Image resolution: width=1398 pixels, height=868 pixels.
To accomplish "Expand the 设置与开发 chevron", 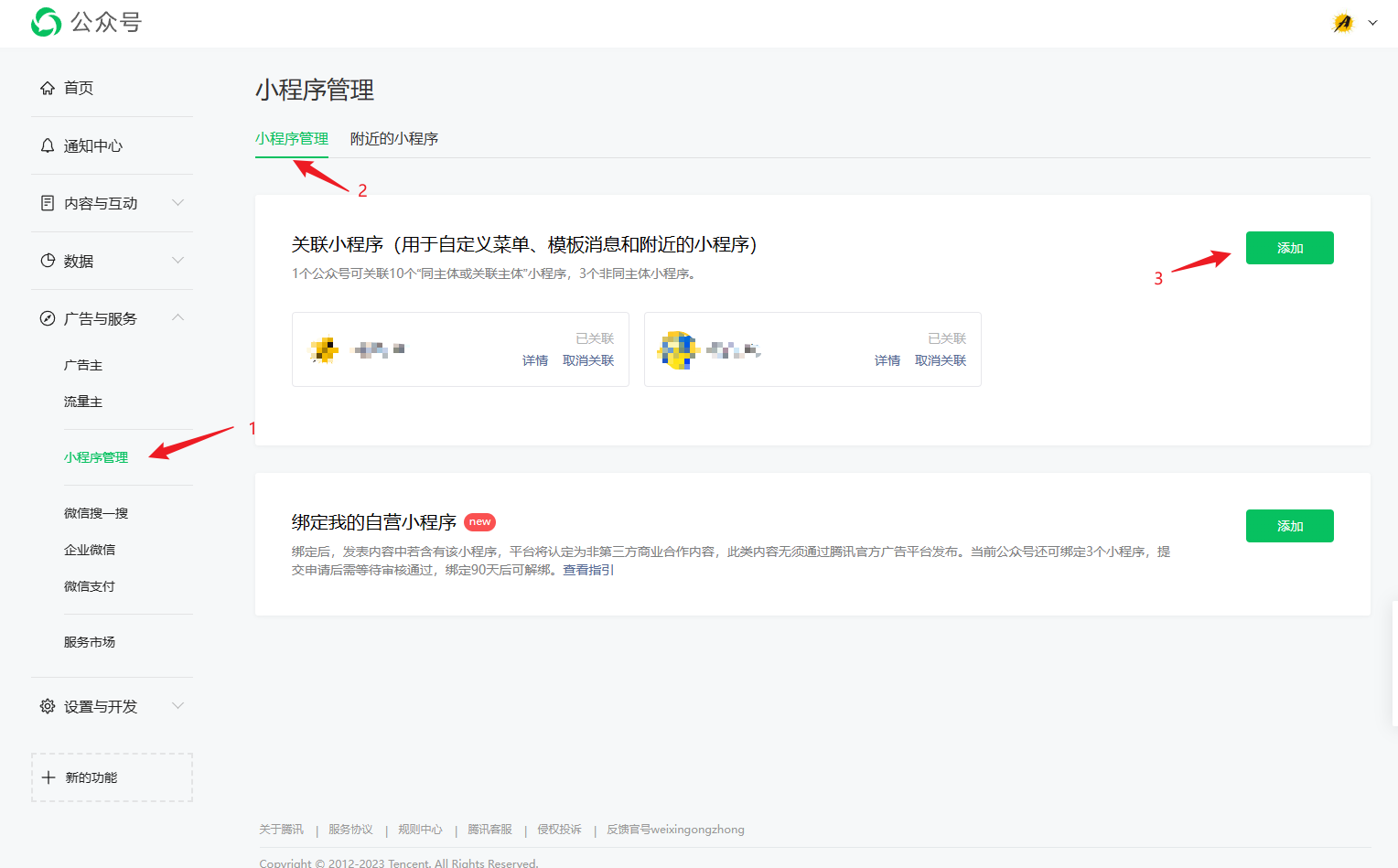I will [178, 705].
